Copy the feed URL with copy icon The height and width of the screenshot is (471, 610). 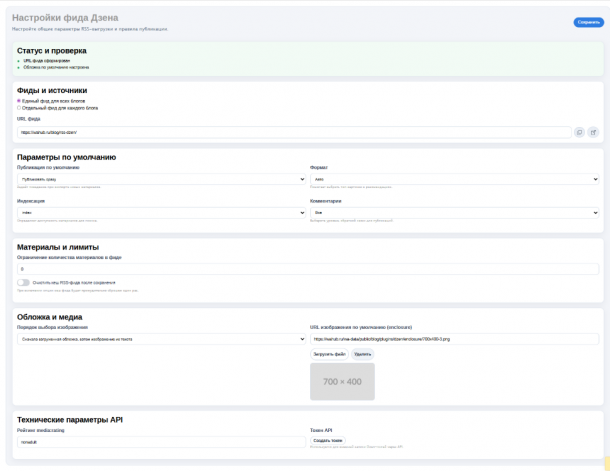(579, 132)
